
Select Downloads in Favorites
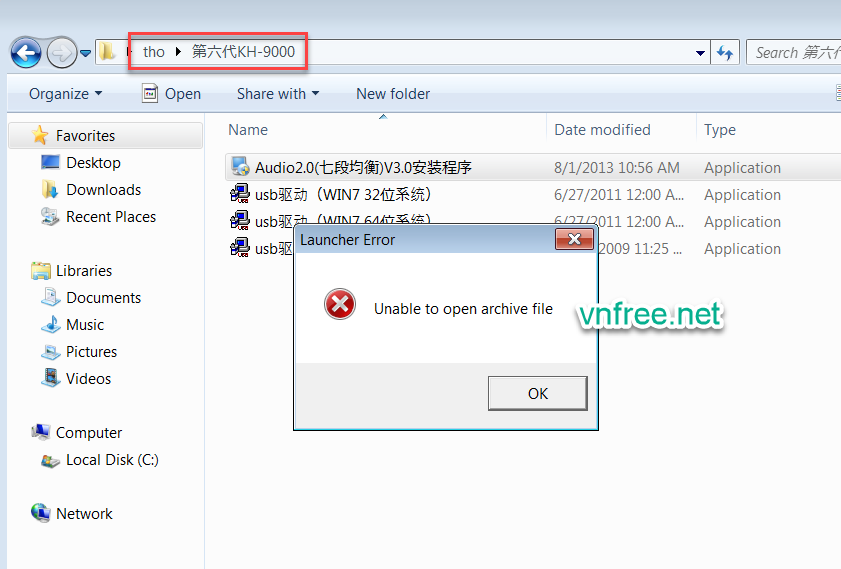[x=103, y=189]
